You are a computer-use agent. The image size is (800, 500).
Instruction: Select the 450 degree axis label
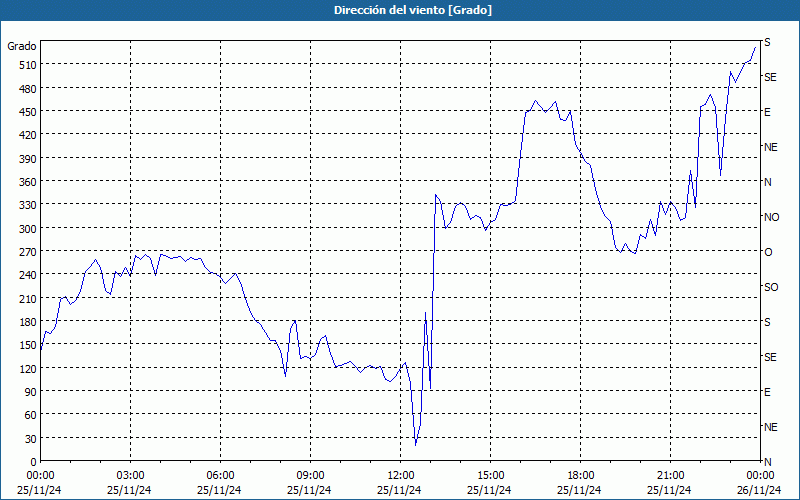[x=28, y=112]
